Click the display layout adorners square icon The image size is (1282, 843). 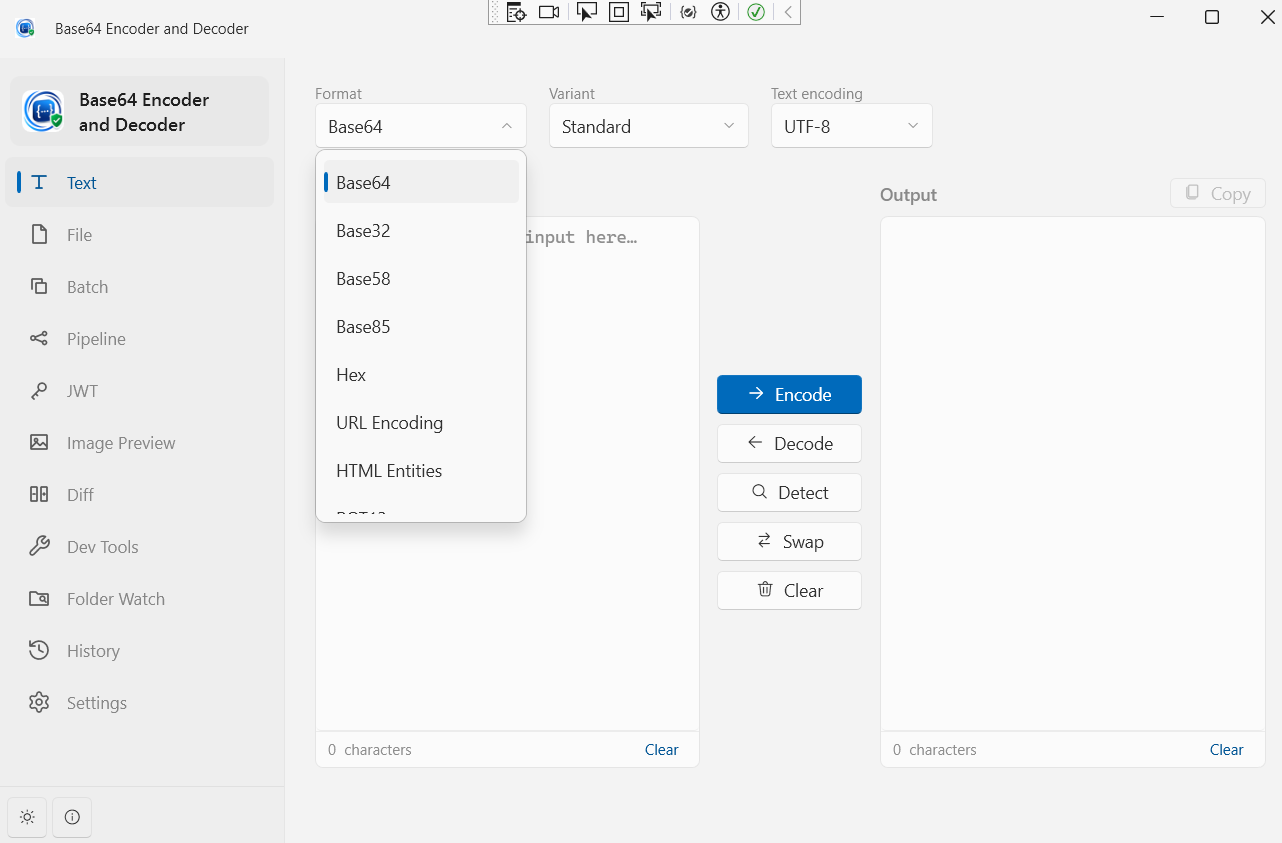pyautogui.click(x=619, y=12)
